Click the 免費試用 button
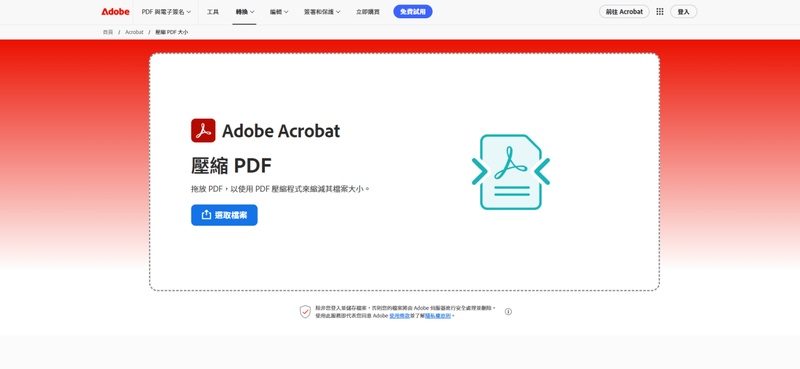 pyautogui.click(x=413, y=12)
